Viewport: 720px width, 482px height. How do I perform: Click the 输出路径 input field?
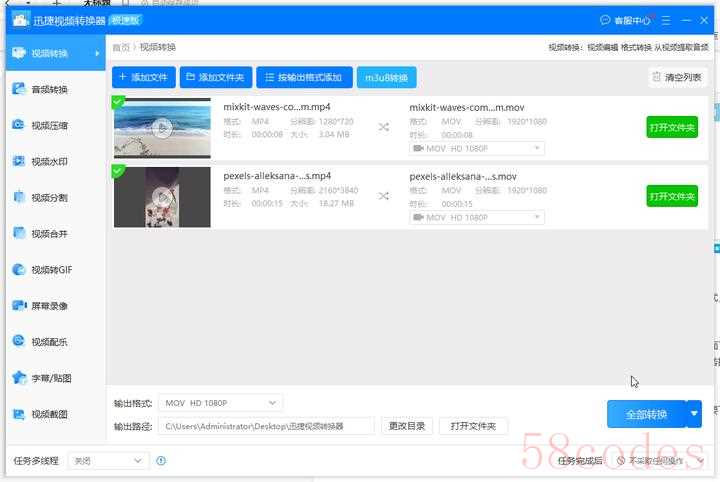(x=266, y=426)
